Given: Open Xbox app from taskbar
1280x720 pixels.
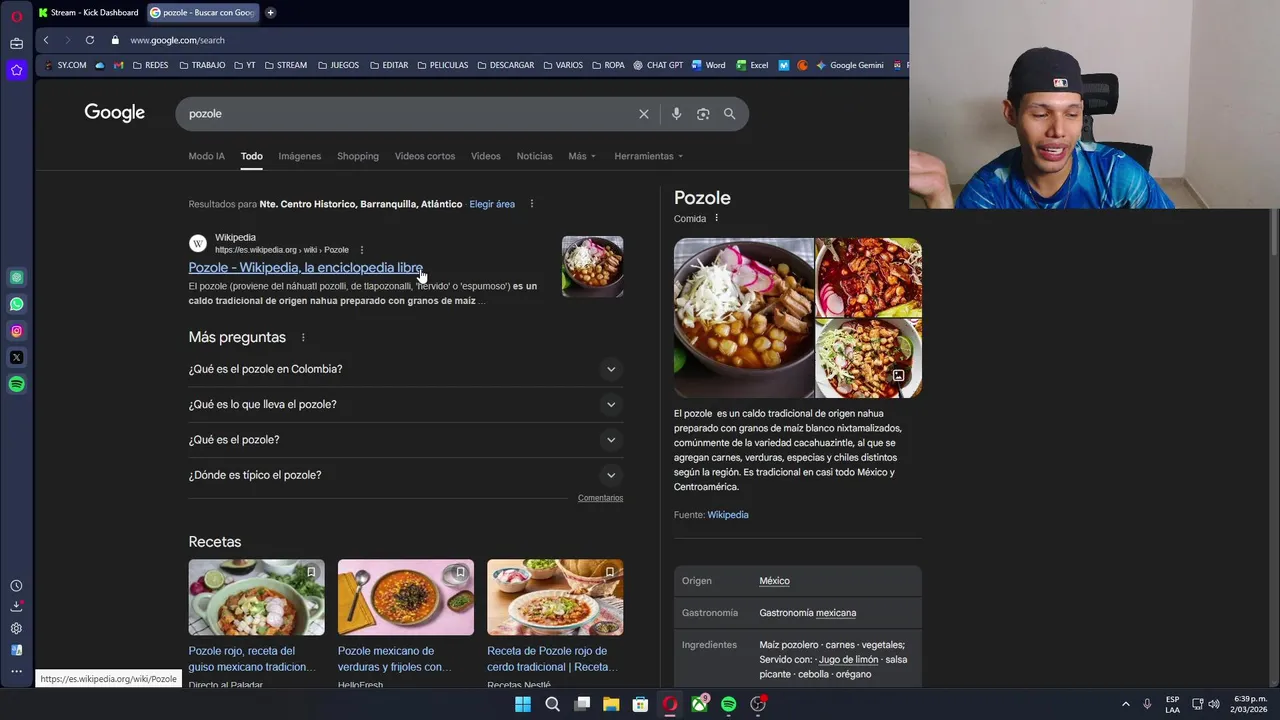Looking at the screenshot, I should pyautogui.click(x=699, y=704).
